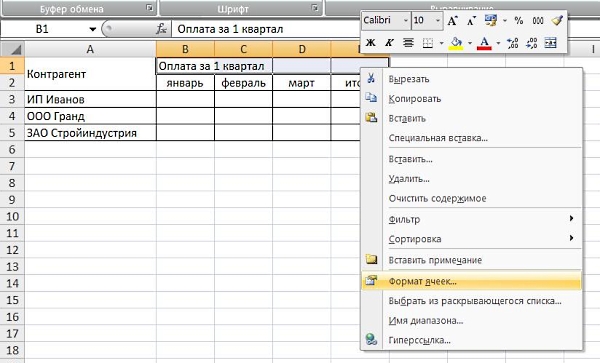Select column A header
Image resolution: width=600 pixels, height=363 pixels.
(90, 49)
